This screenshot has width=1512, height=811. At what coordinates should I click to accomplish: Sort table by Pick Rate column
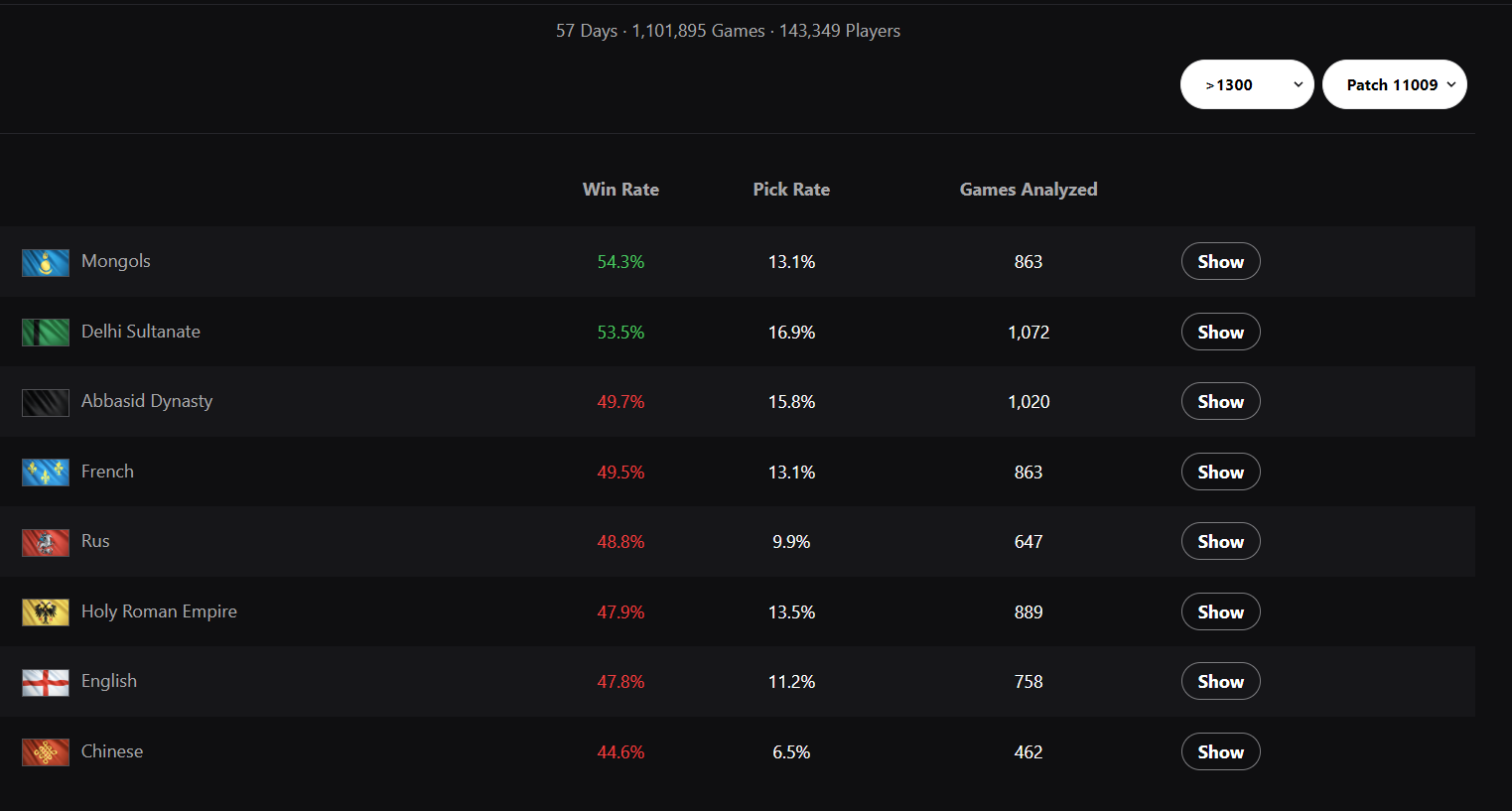[791, 190]
